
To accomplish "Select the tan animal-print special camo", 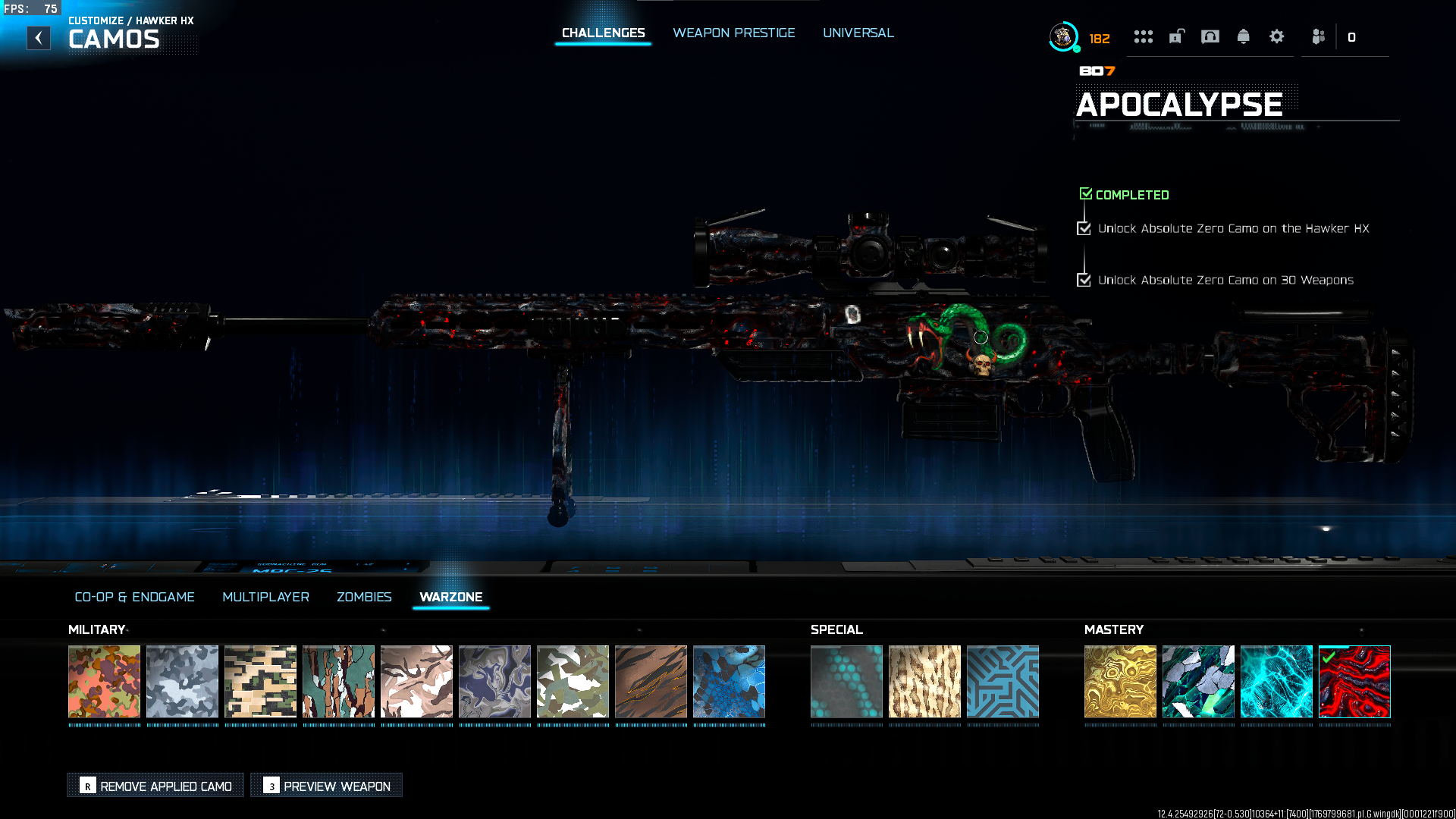I will pyautogui.click(x=925, y=682).
